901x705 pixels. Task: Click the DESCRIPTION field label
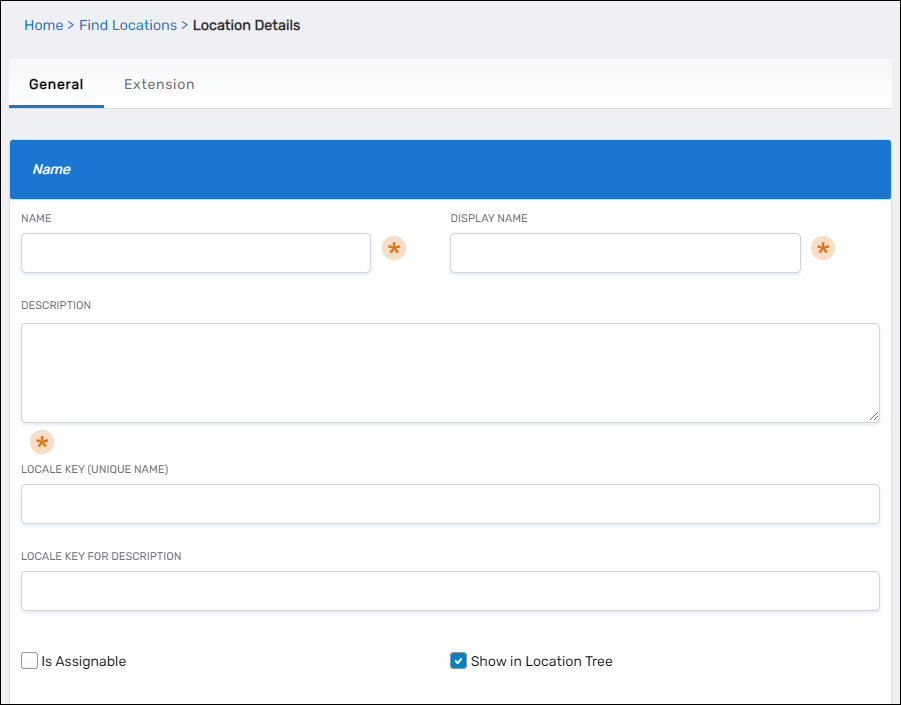point(56,305)
